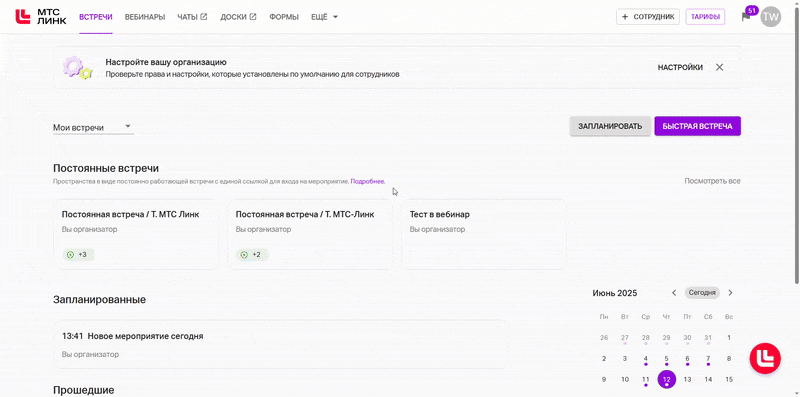The width and height of the screenshot is (800, 397).
Task: Expand the Мои встречи dropdown
Action: 93,128
